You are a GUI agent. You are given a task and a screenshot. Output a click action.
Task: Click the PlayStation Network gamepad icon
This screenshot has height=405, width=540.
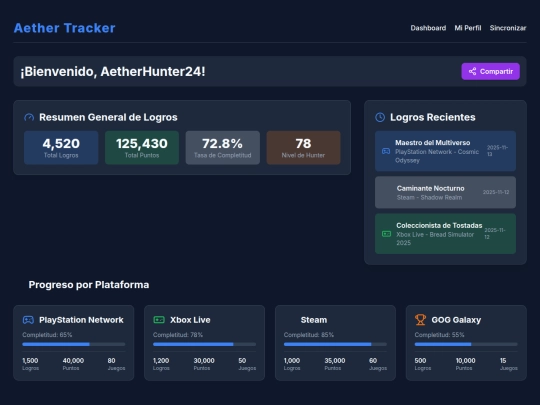pyautogui.click(x=28, y=320)
